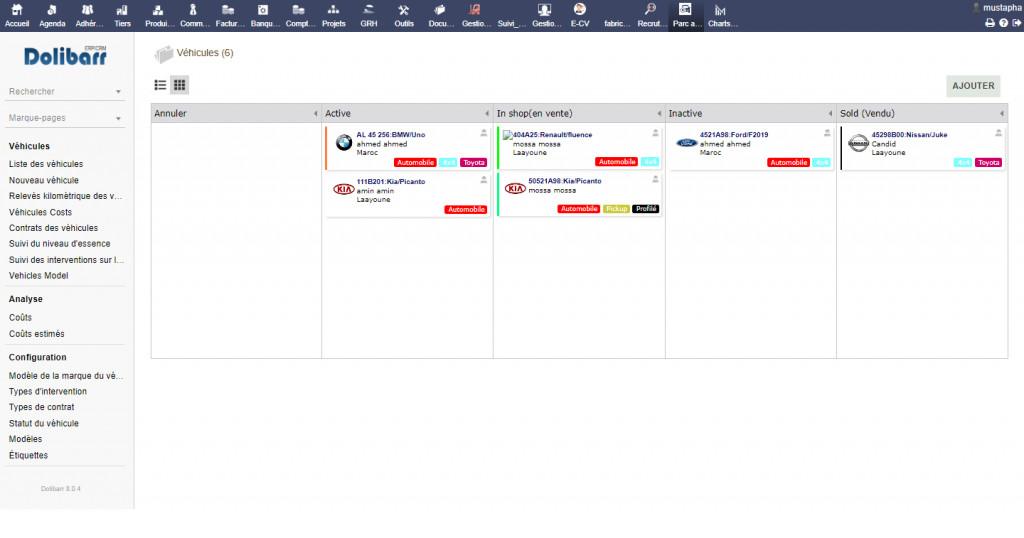Open the E-CV module
Viewport: 1024px width, 538px height.
pos(580,16)
